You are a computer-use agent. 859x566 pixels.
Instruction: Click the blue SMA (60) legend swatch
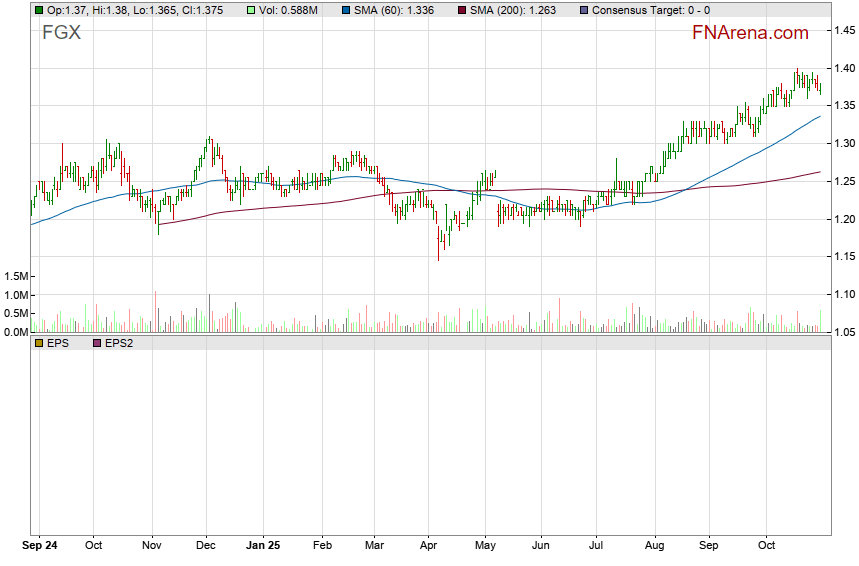pos(346,10)
